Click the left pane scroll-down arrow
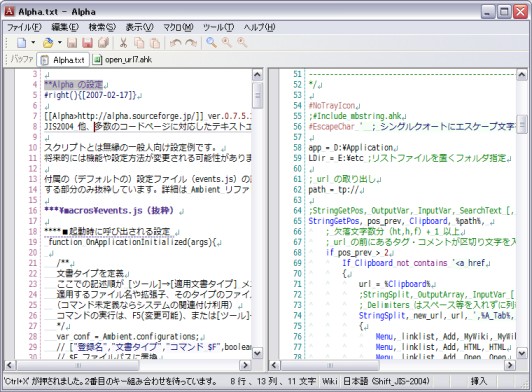 tap(257, 353)
